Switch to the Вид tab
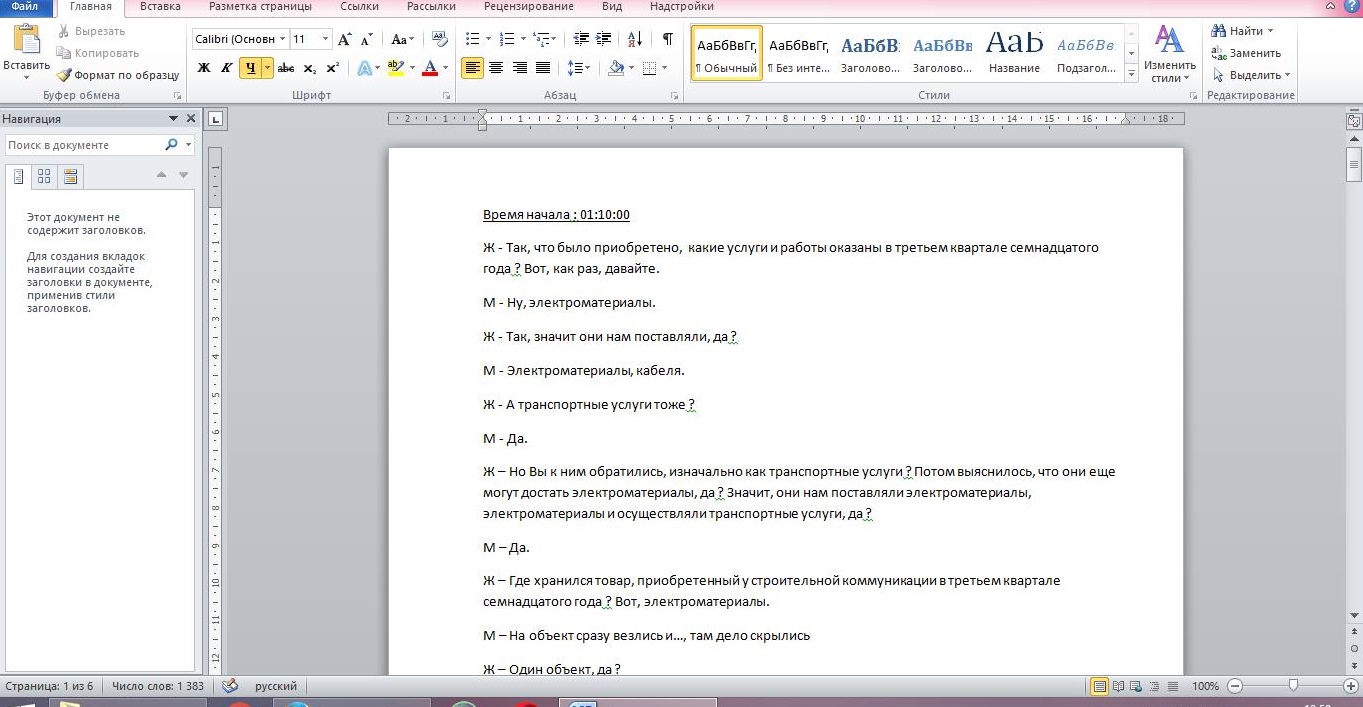 point(612,6)
